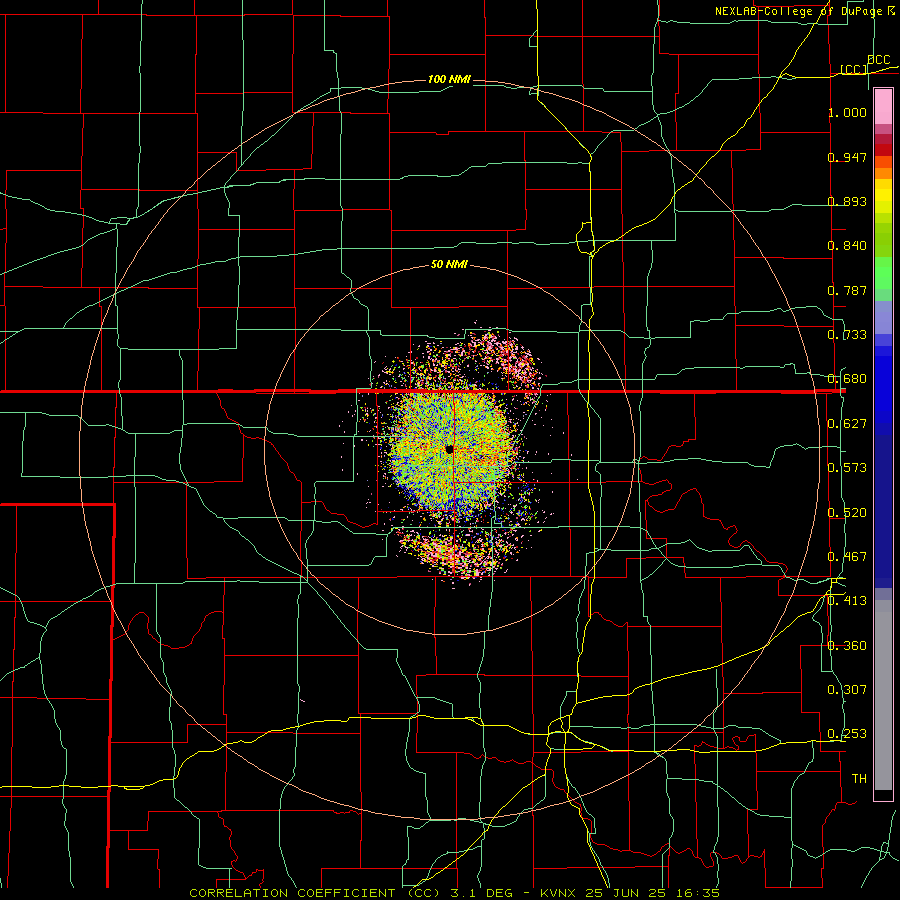Select the dark navy color bar segment
The height and width of the screenshot is (900, 900).
(883, 511)
